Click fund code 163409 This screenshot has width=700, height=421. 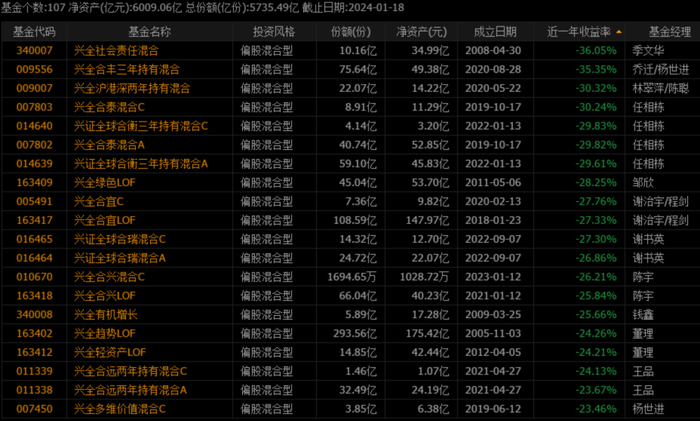[34, 183]
